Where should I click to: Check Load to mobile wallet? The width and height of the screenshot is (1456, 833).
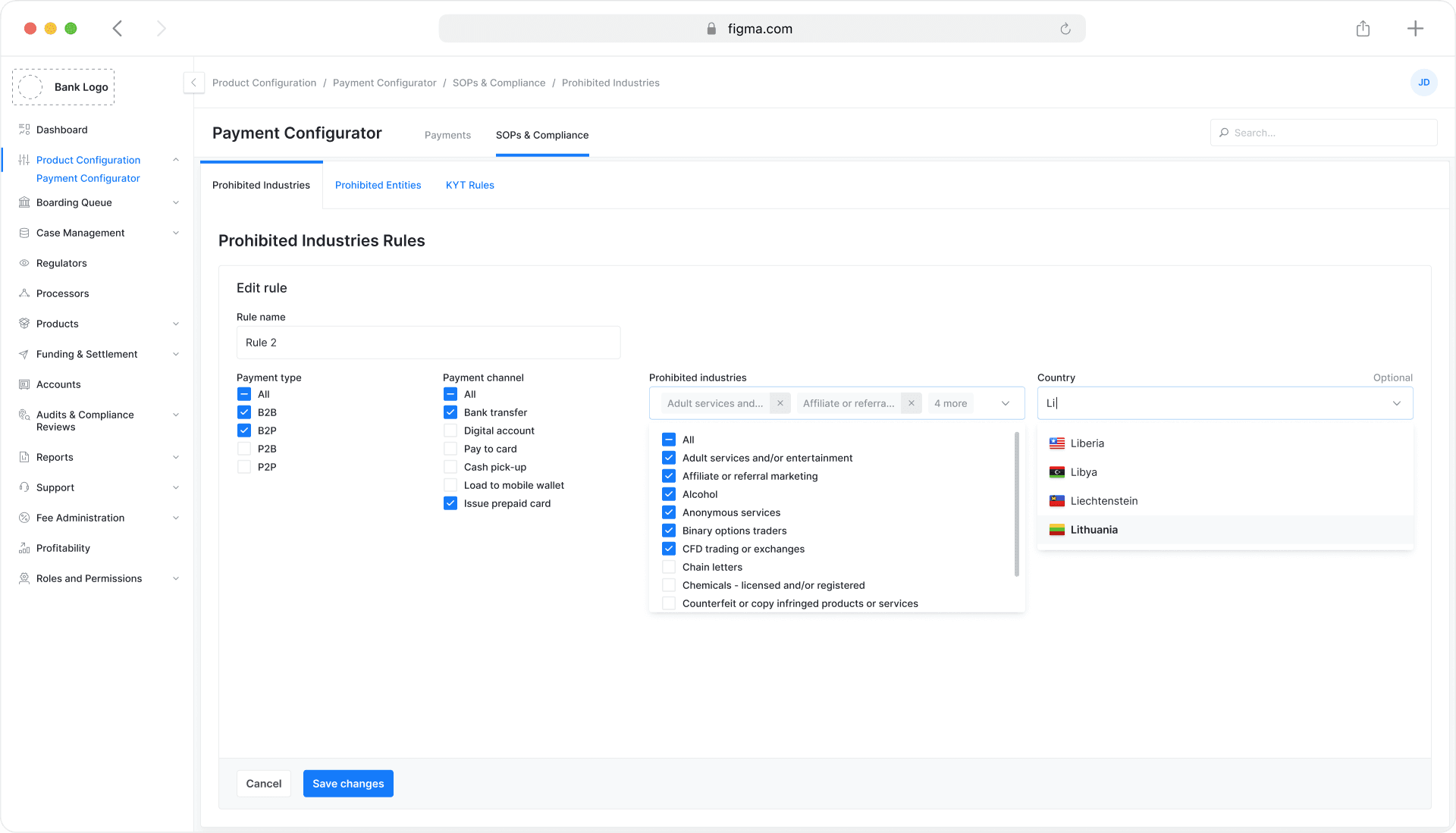(x=450, y=485)
